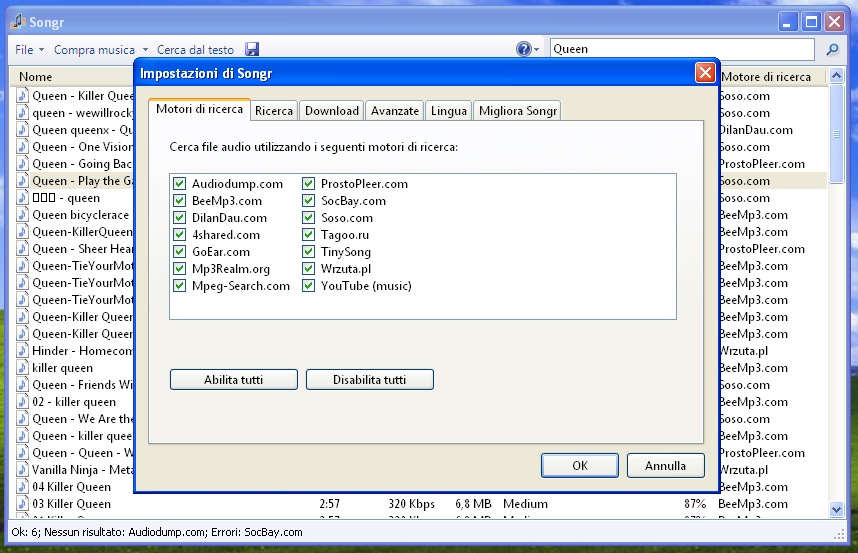
Task: Click the blue help question mark icon
Action: point(523,49)
